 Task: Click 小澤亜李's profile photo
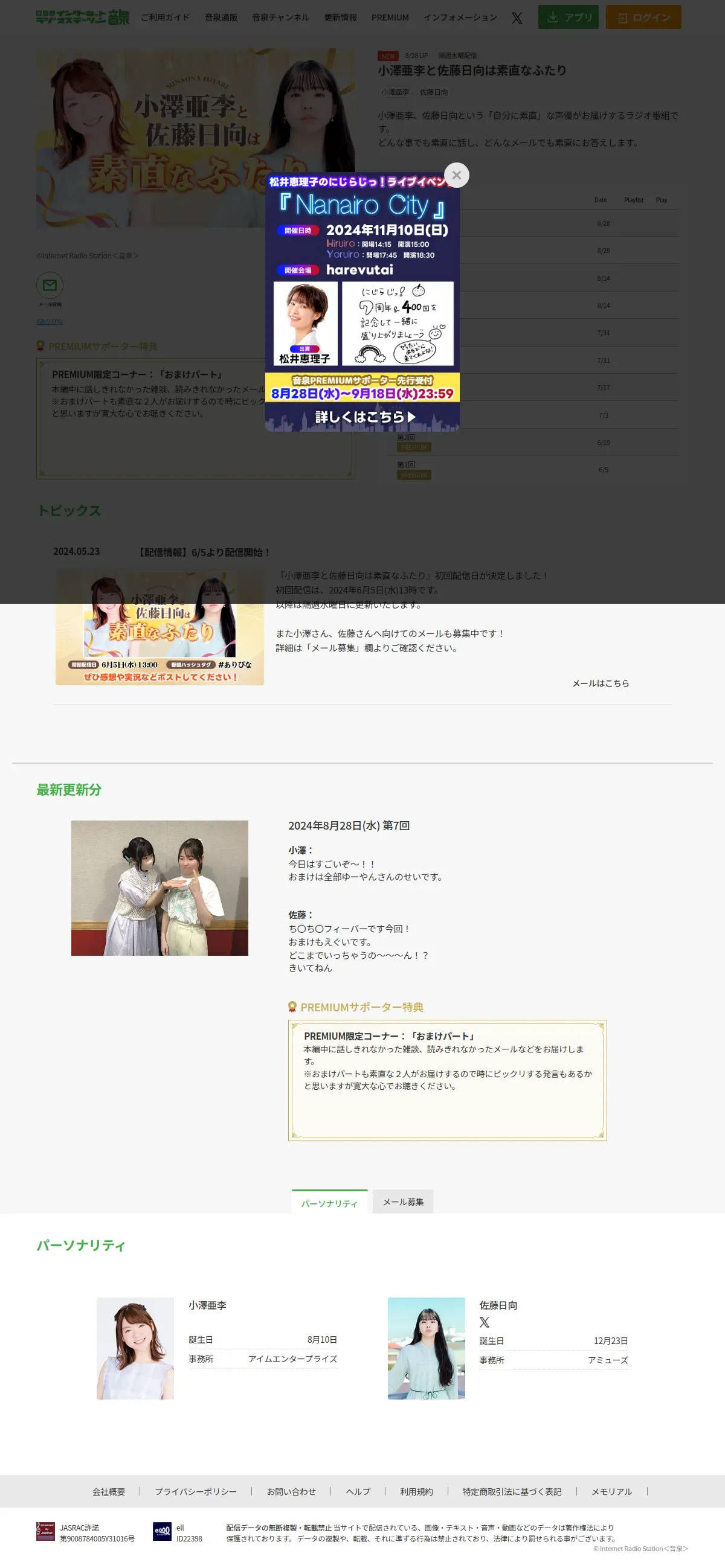(135, 1348)
